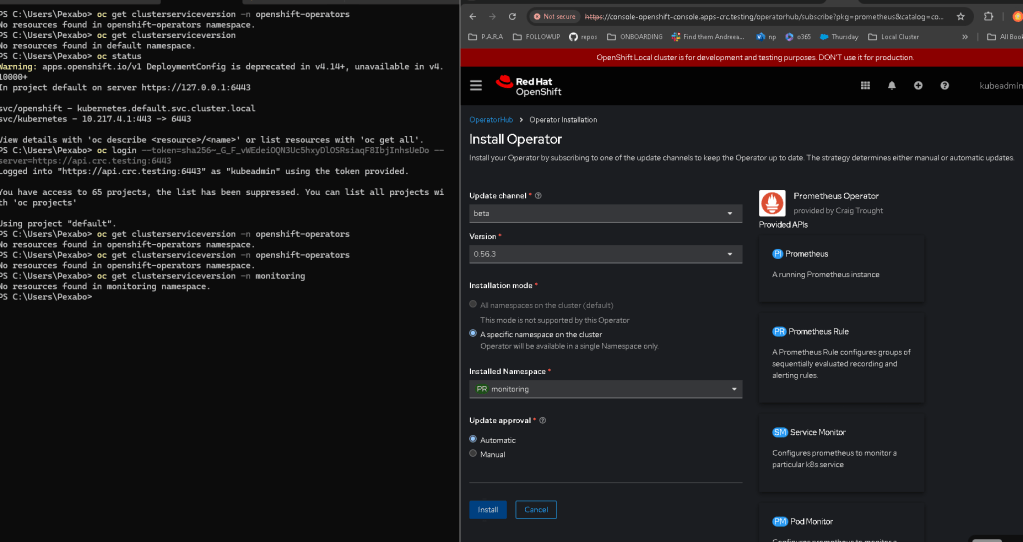Click the browser address bar URL

coord(763,16)
